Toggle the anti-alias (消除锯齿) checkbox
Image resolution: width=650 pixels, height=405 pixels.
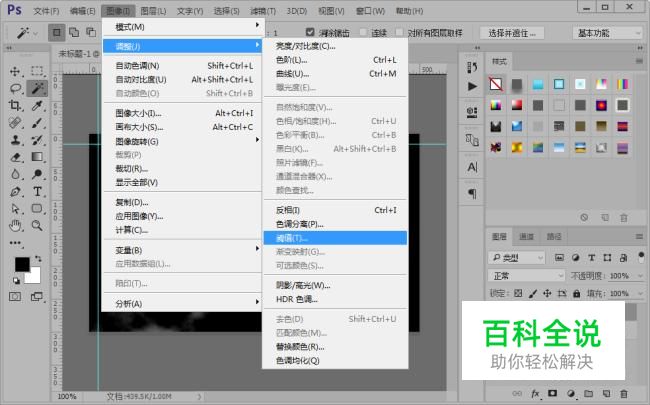(x=310, y=32)
